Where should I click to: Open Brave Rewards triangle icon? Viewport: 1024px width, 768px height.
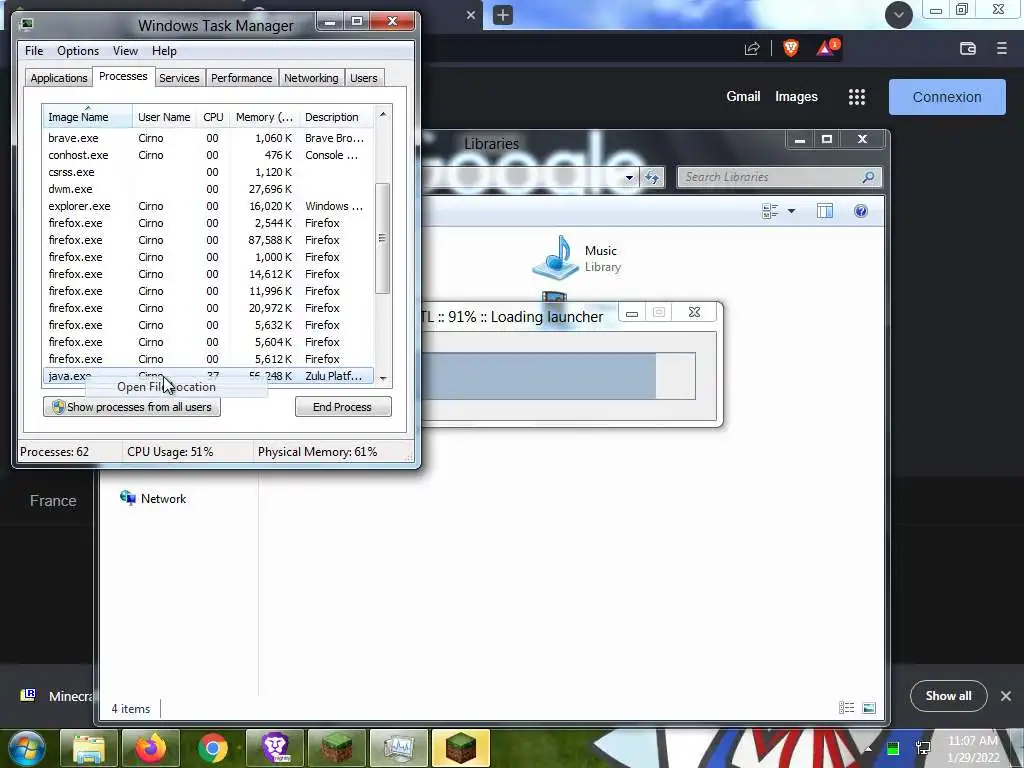825,48
